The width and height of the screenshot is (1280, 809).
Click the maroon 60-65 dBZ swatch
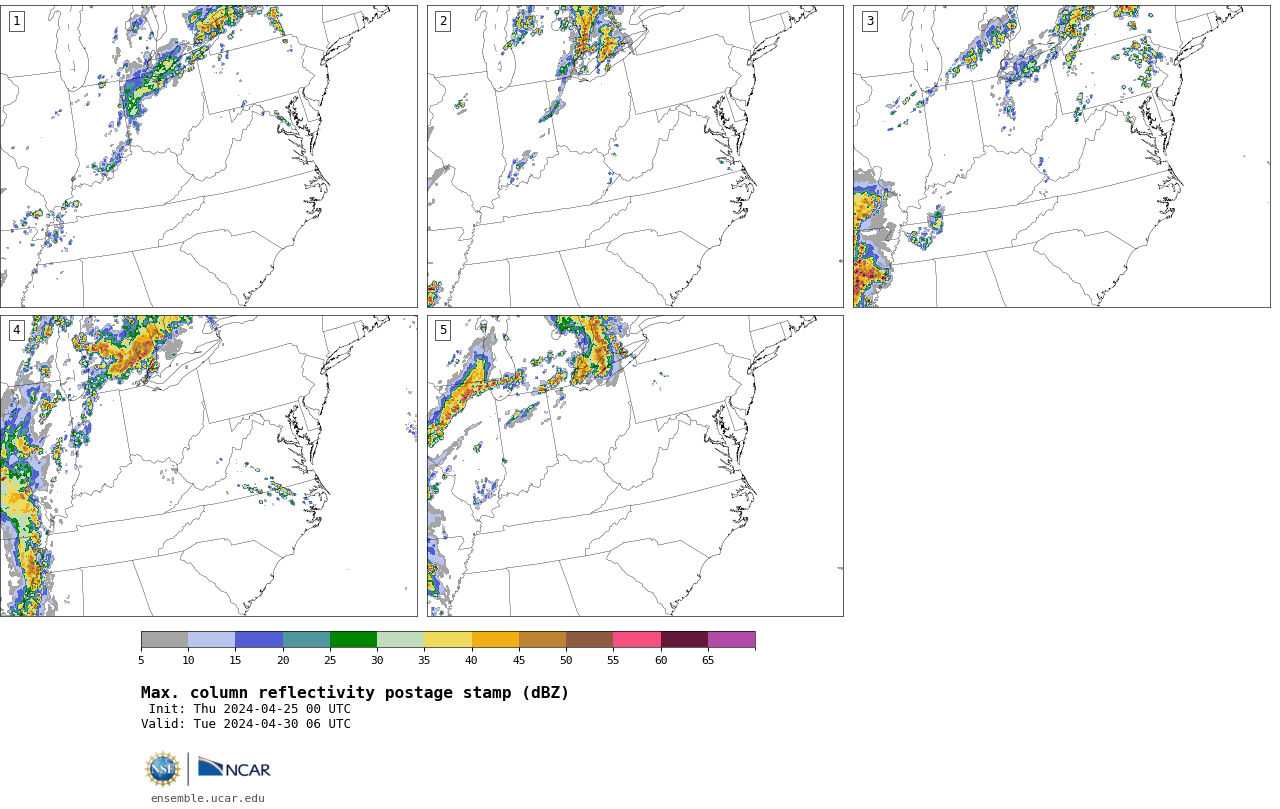click(684, 640)
